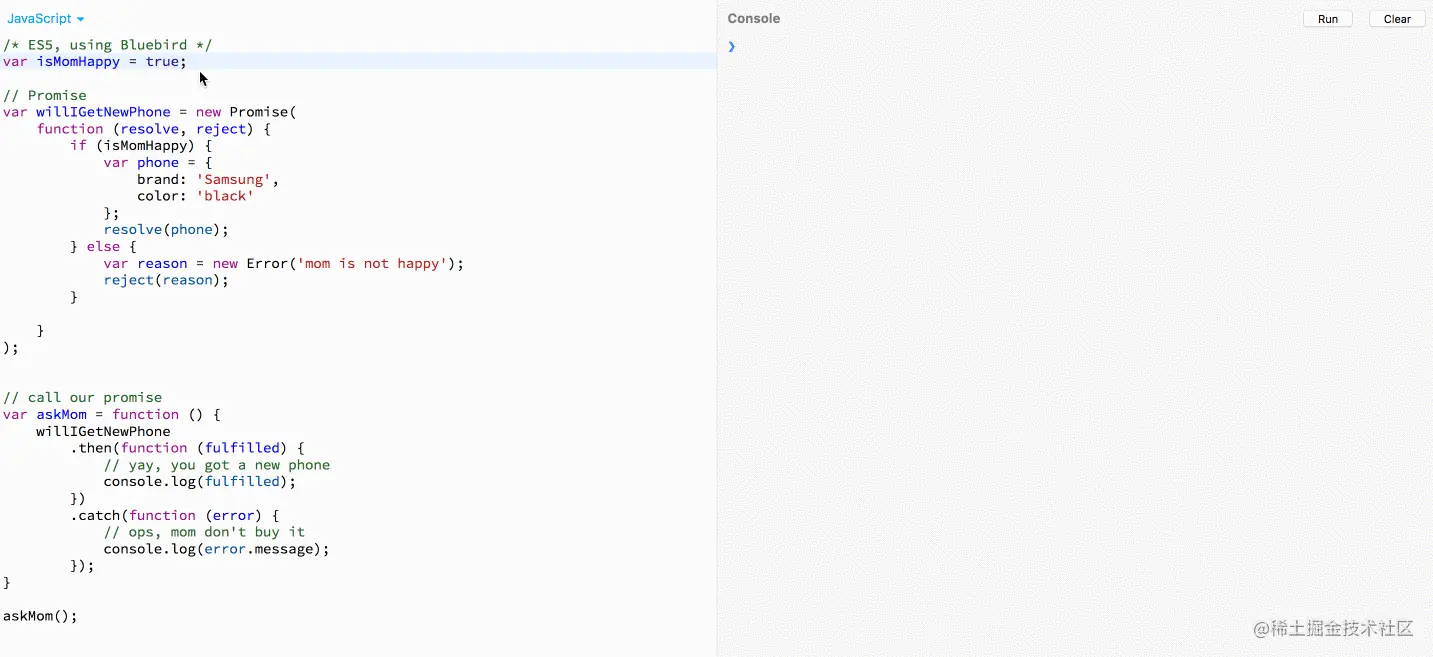This screenshot has height=657, width=1433.
Task: Place cursor in 'var isMomHappy = true;' line
Action: [95, 62]
